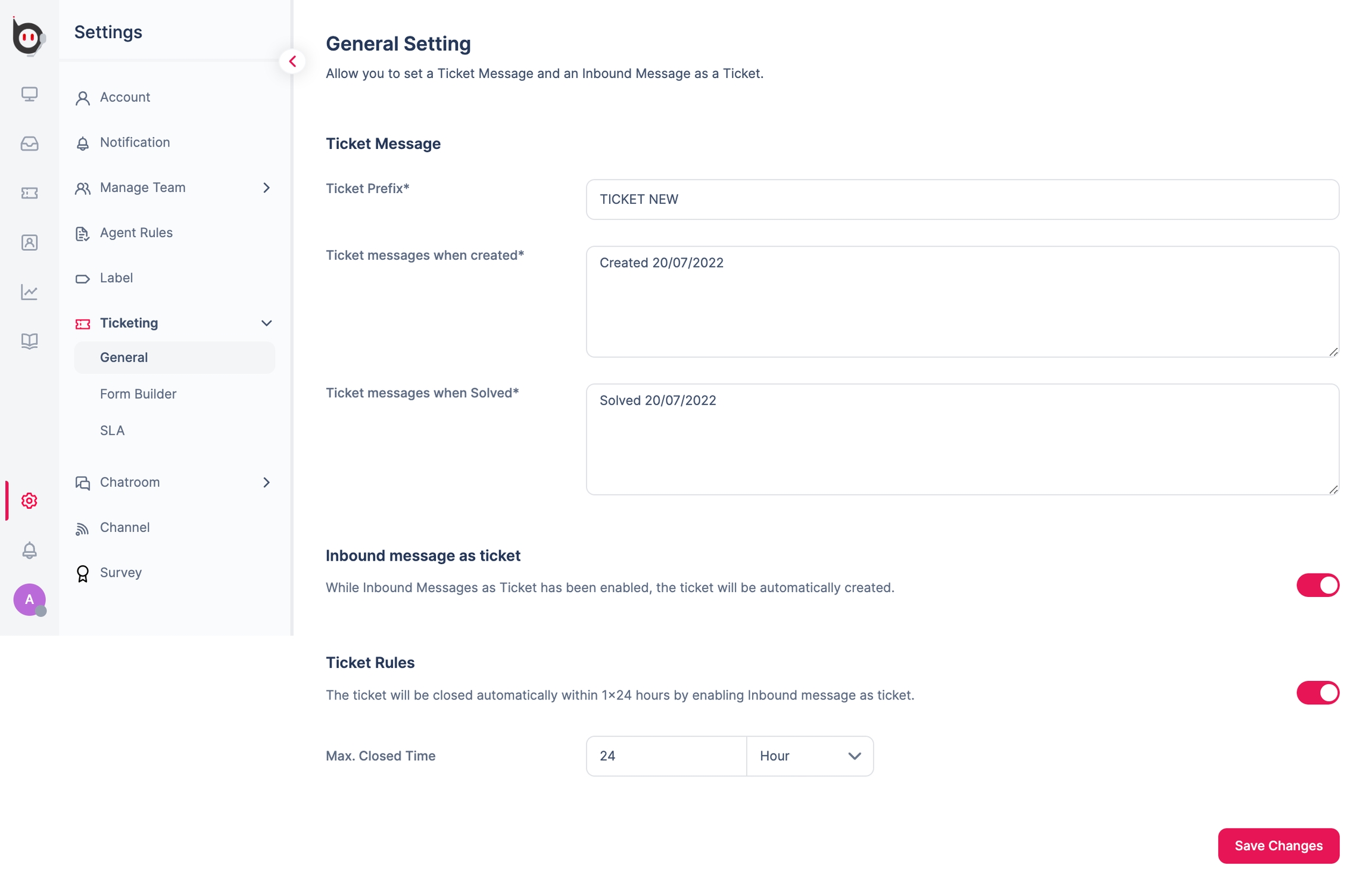Click the Ticket Prefix input field
This screenshot has height=896, width=1372.
[x=962, y=200]
